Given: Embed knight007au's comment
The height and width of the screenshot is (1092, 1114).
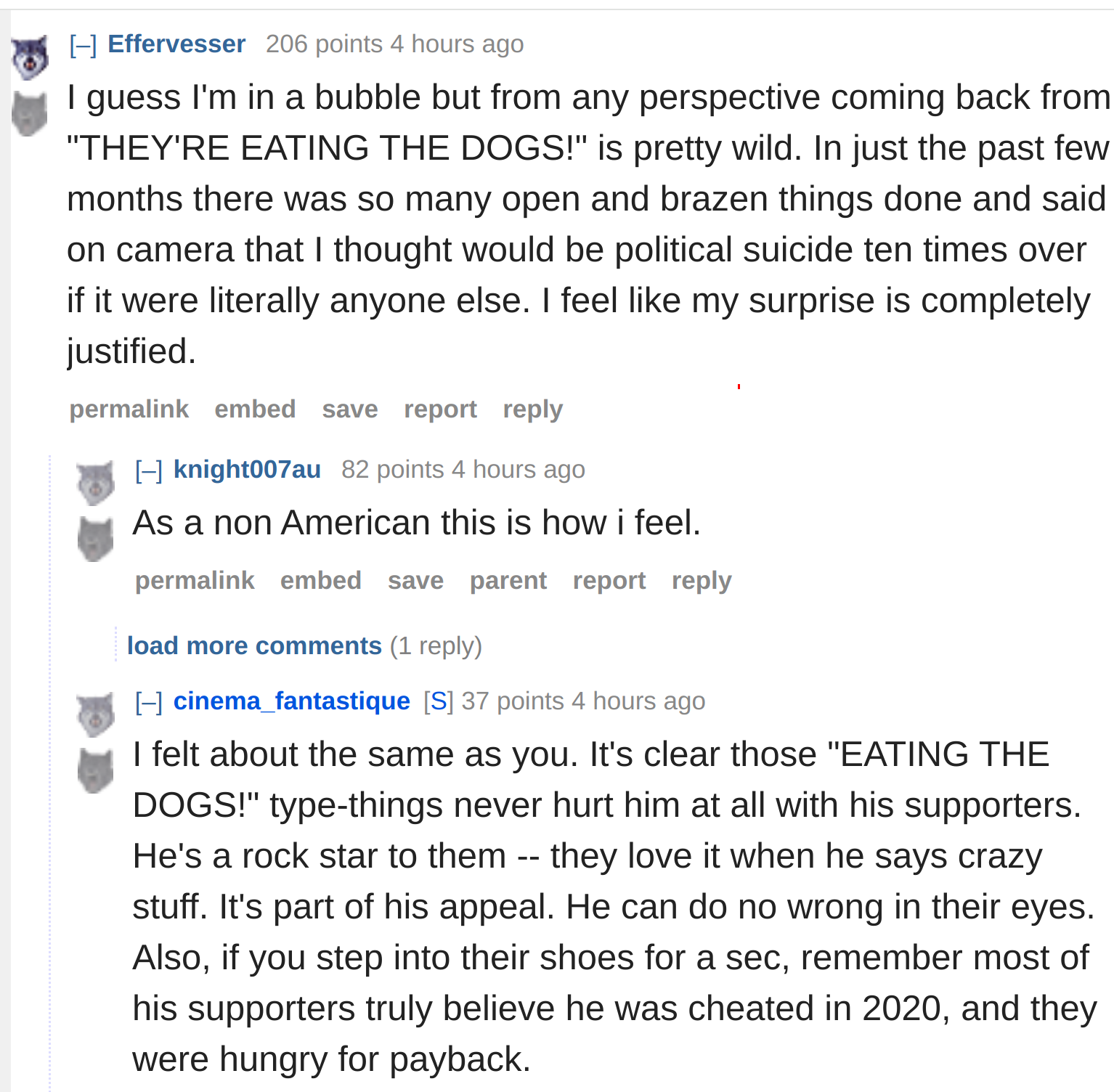Looking at the screenshot, I should coord(321,581).
